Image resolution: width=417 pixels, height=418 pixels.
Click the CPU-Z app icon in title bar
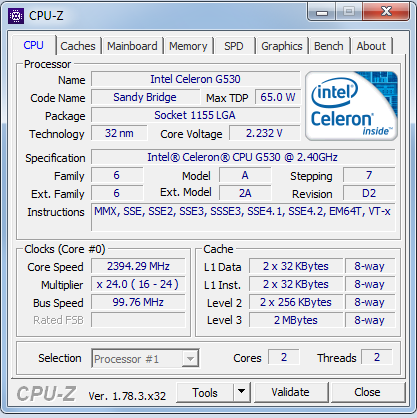(x=16, y=16)
